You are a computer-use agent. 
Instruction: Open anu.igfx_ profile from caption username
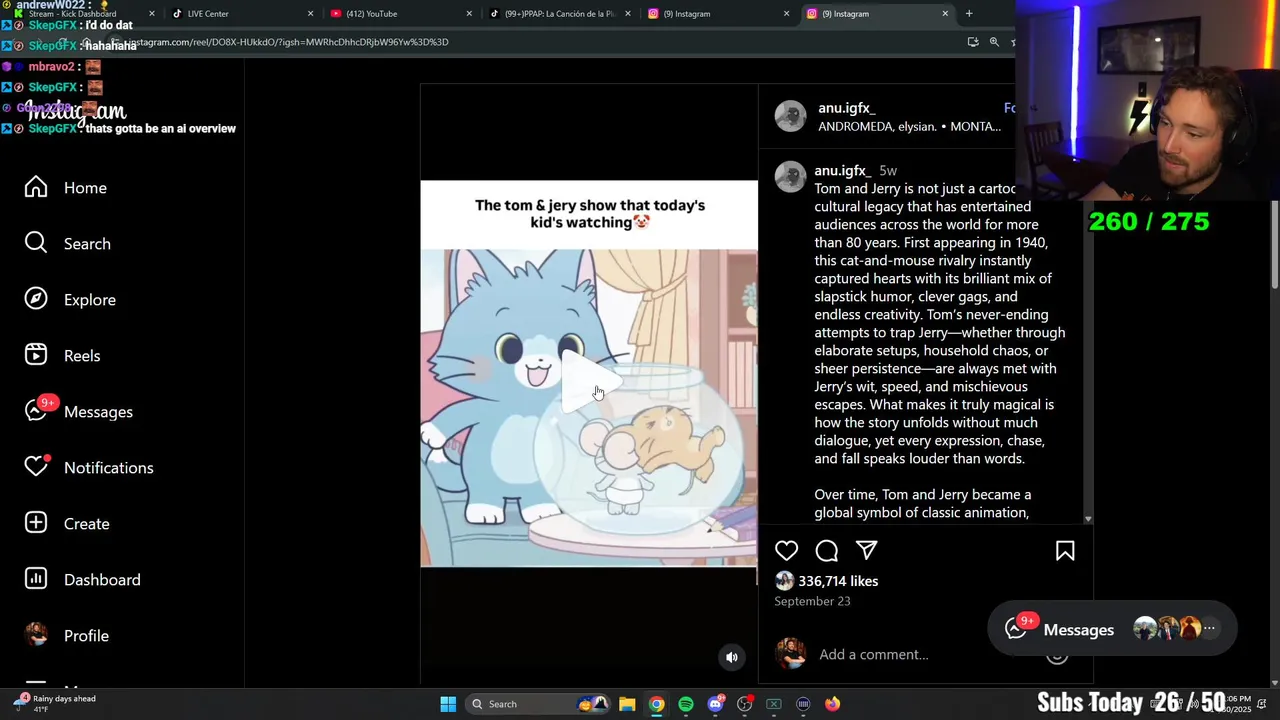click(842, 171)
